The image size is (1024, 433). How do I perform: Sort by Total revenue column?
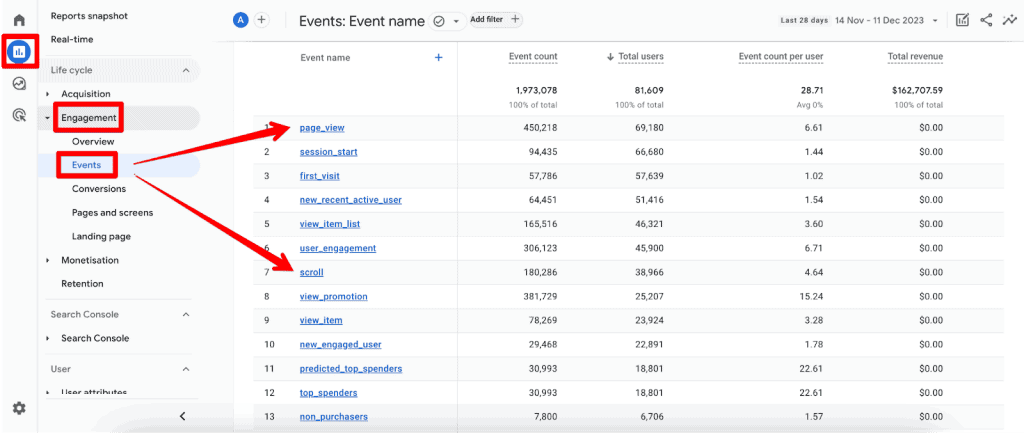pos(915,57)
